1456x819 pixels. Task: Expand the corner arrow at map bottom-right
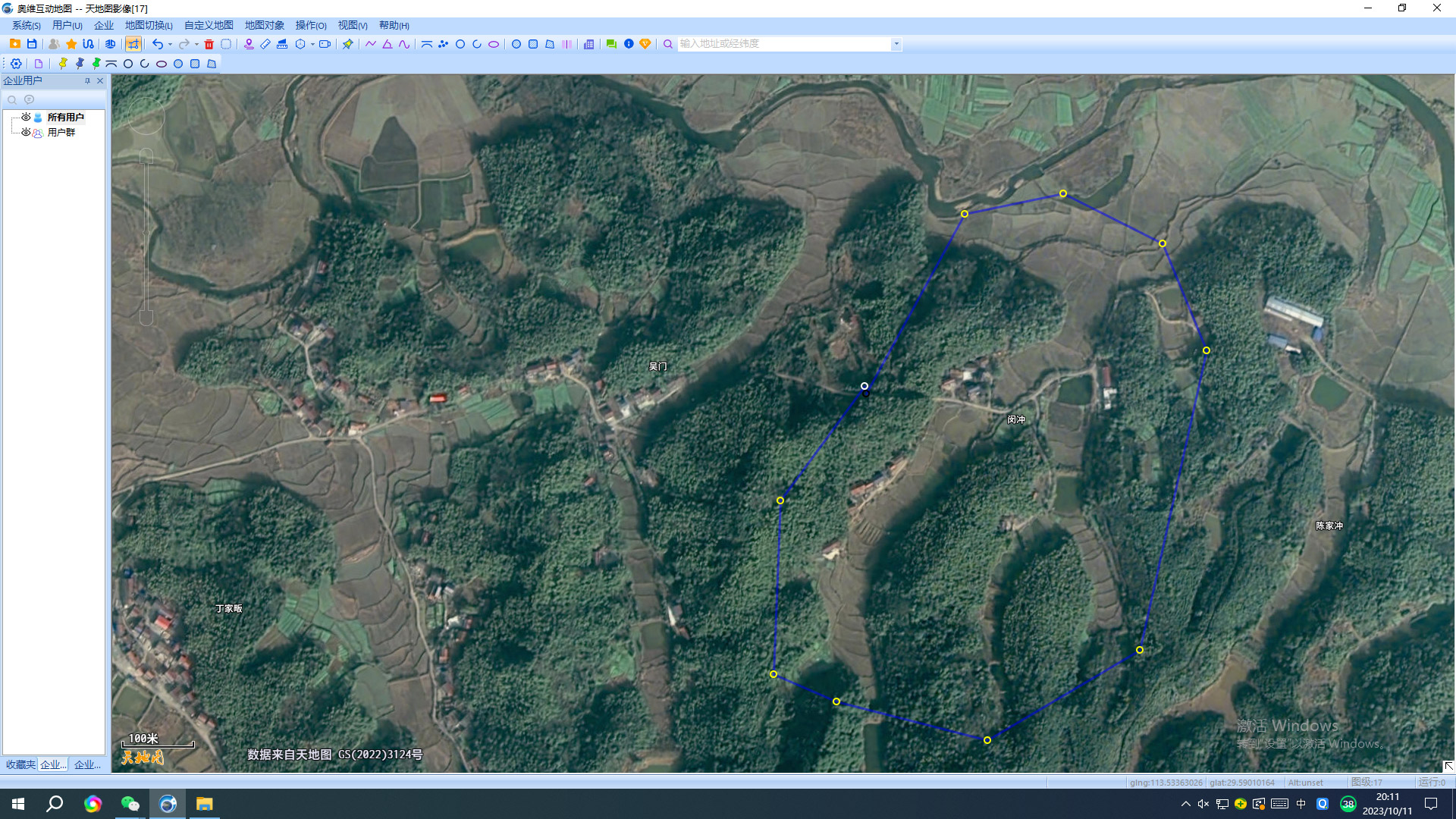[1448, 766]
